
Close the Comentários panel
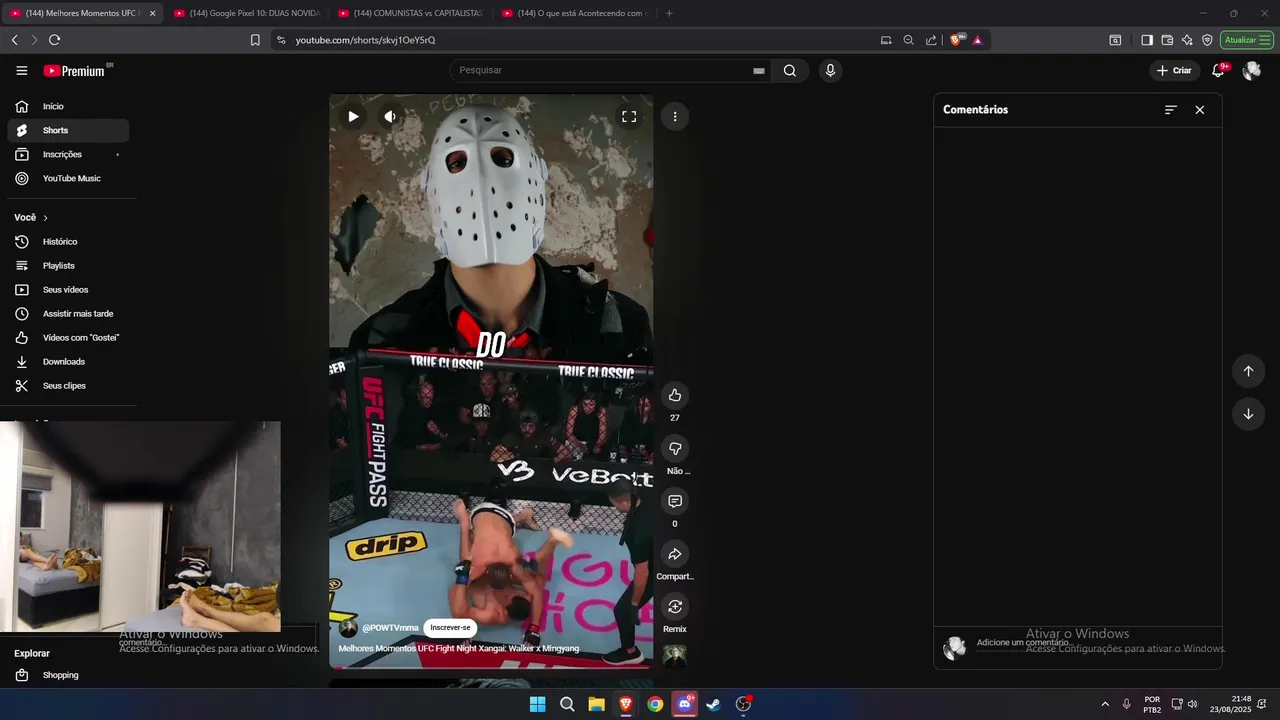[x=1200, y=110]
